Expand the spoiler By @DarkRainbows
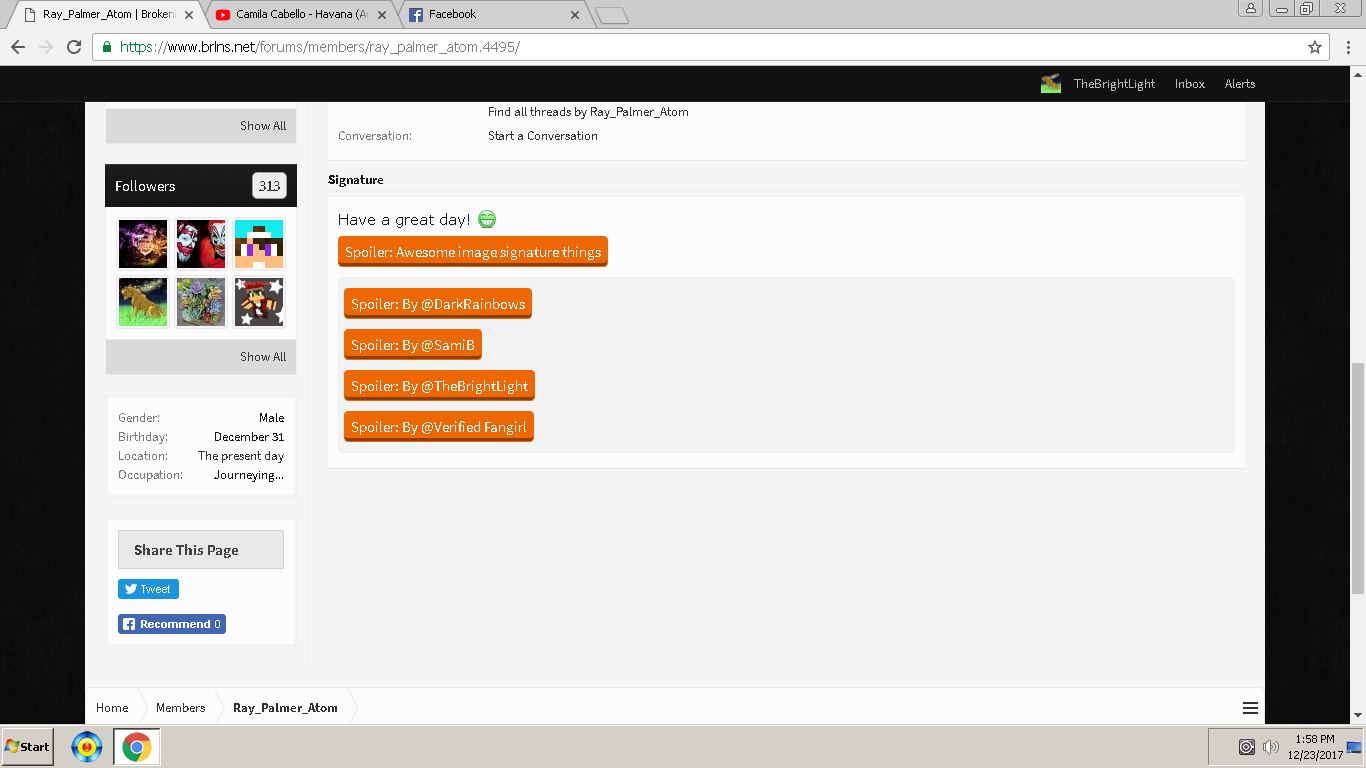 438,304
